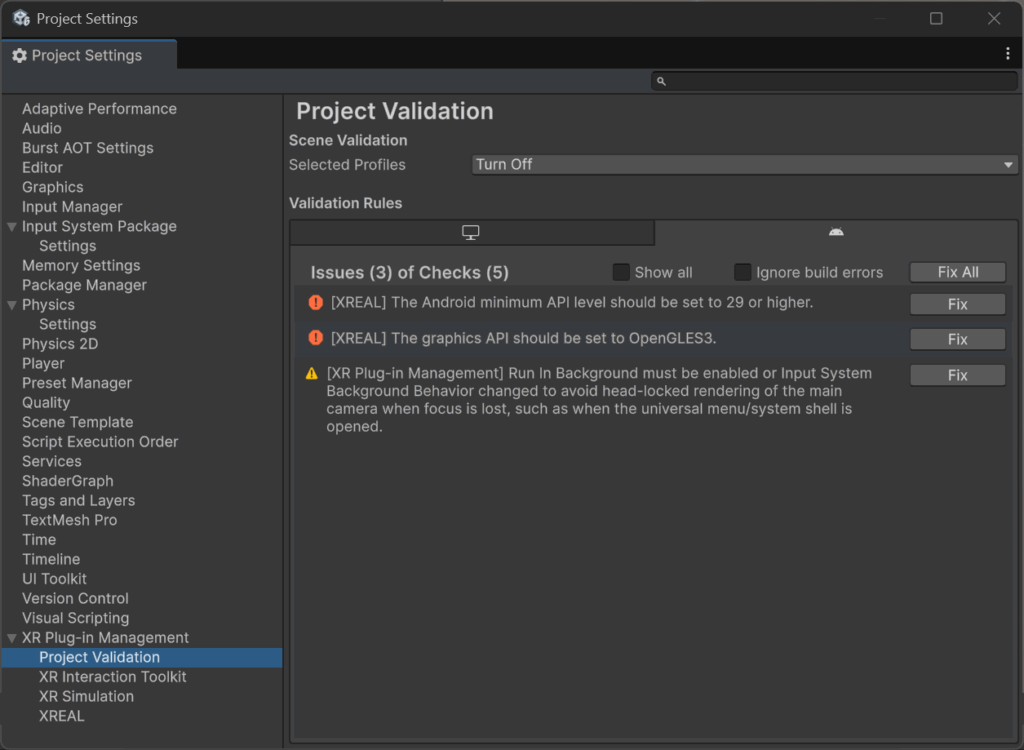Open Tags and Layers
Screen dimensions: 1024x750
click(x=78, y=501)
